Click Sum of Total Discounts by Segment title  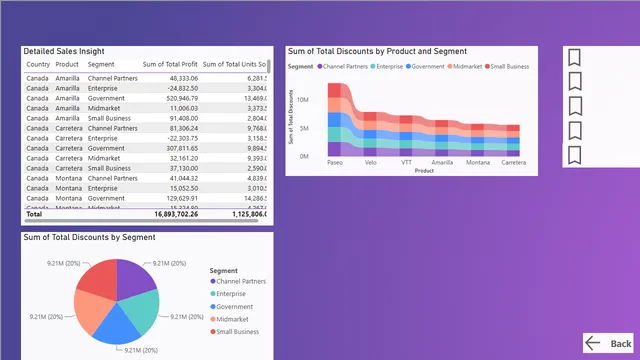[89, 237]
